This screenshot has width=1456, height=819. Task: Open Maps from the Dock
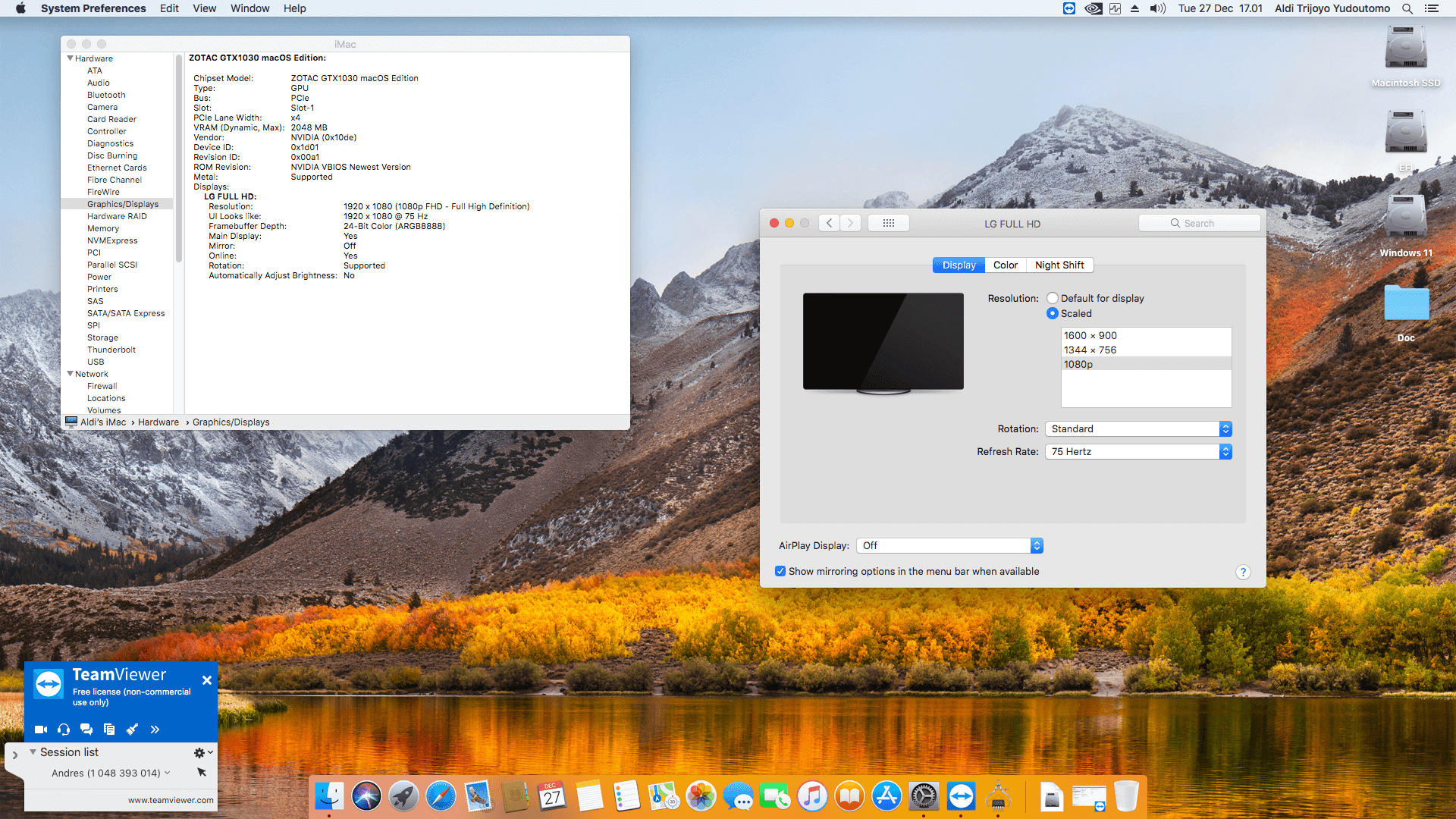coord(664,796)
